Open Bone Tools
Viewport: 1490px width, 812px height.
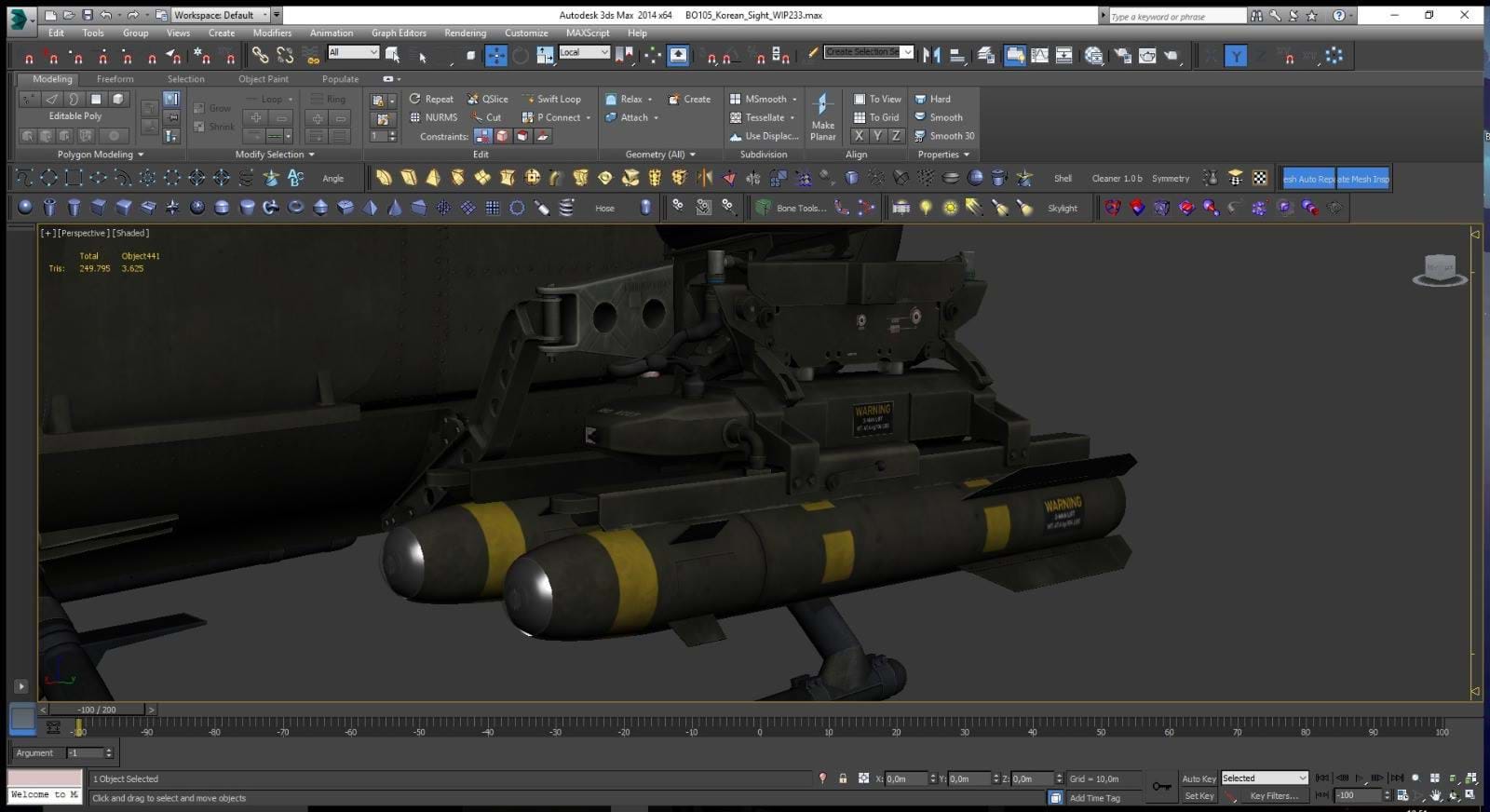790,209
